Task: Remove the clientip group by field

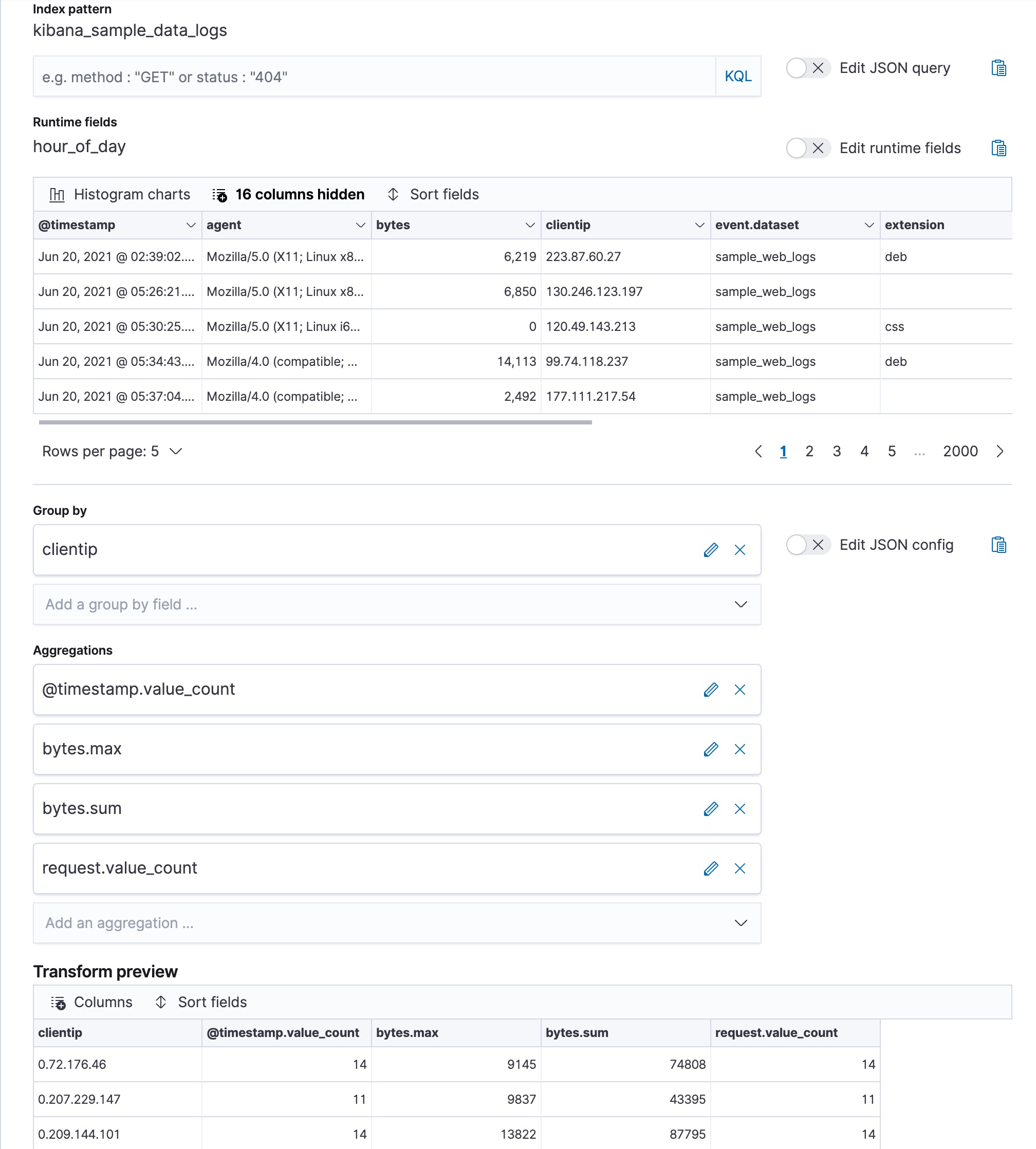Action: pyautogui.click(x=740, y=550)
